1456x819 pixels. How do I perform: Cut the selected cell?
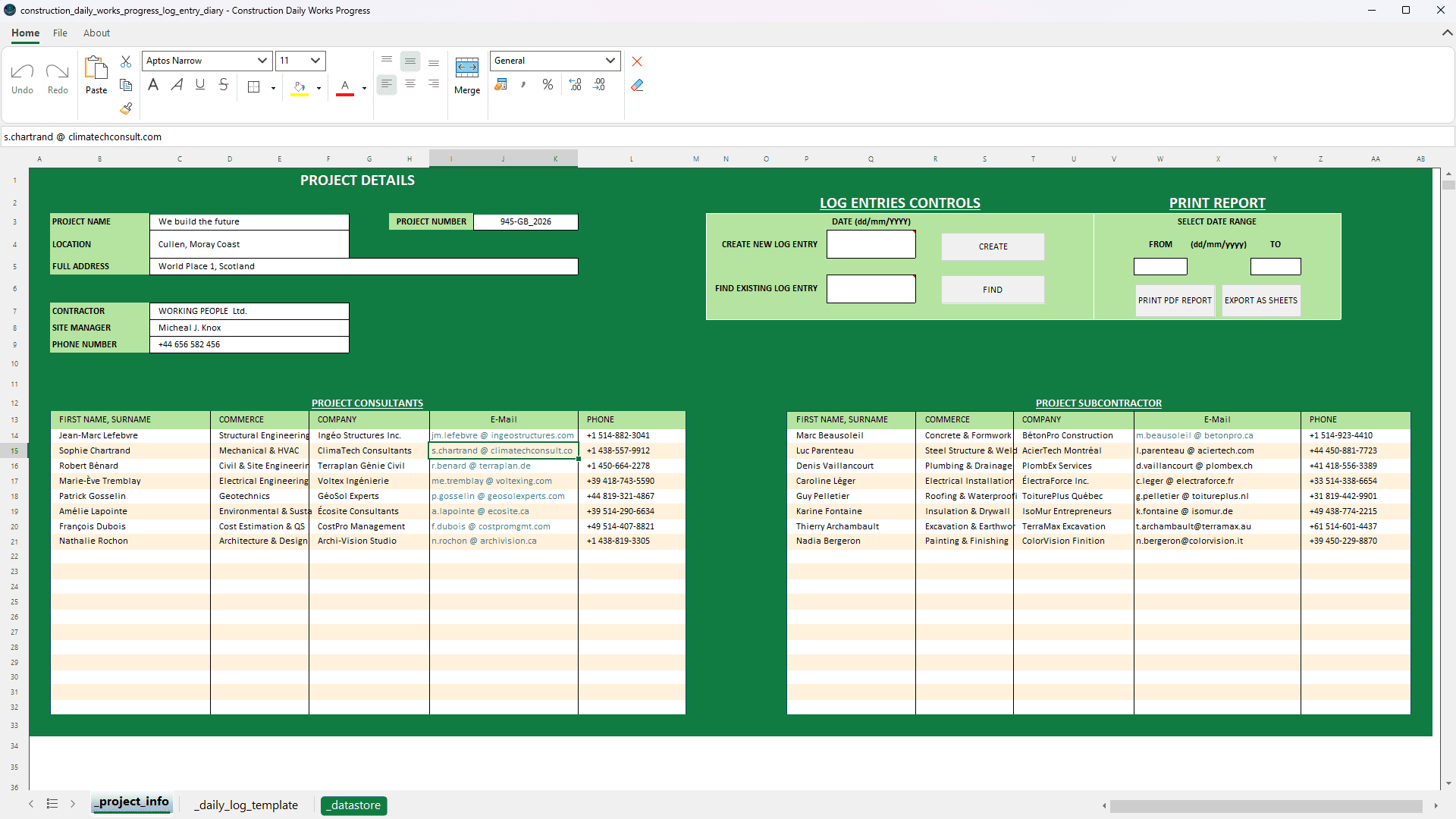125,61
